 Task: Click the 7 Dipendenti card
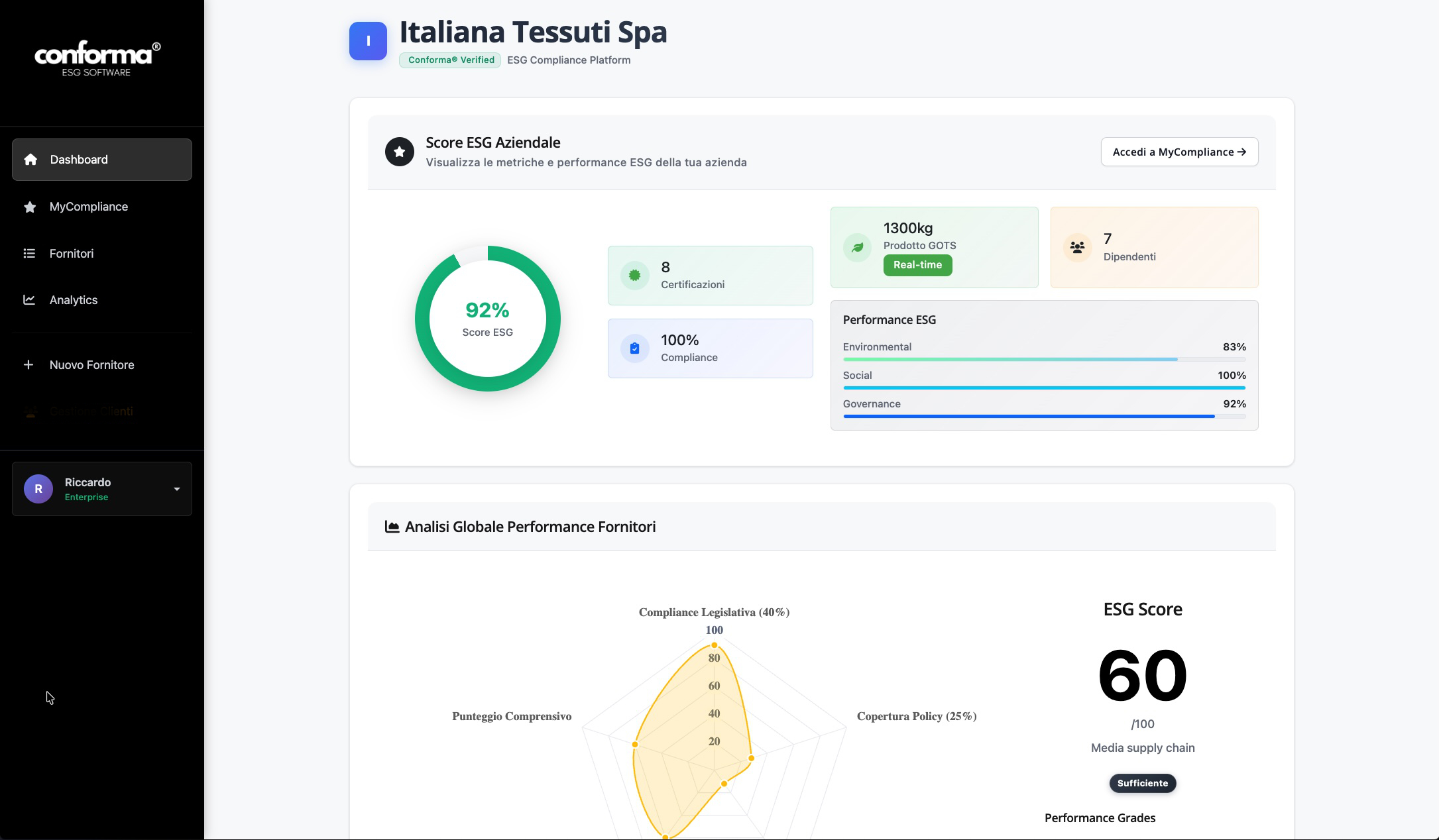click(x=1154, y=247)
